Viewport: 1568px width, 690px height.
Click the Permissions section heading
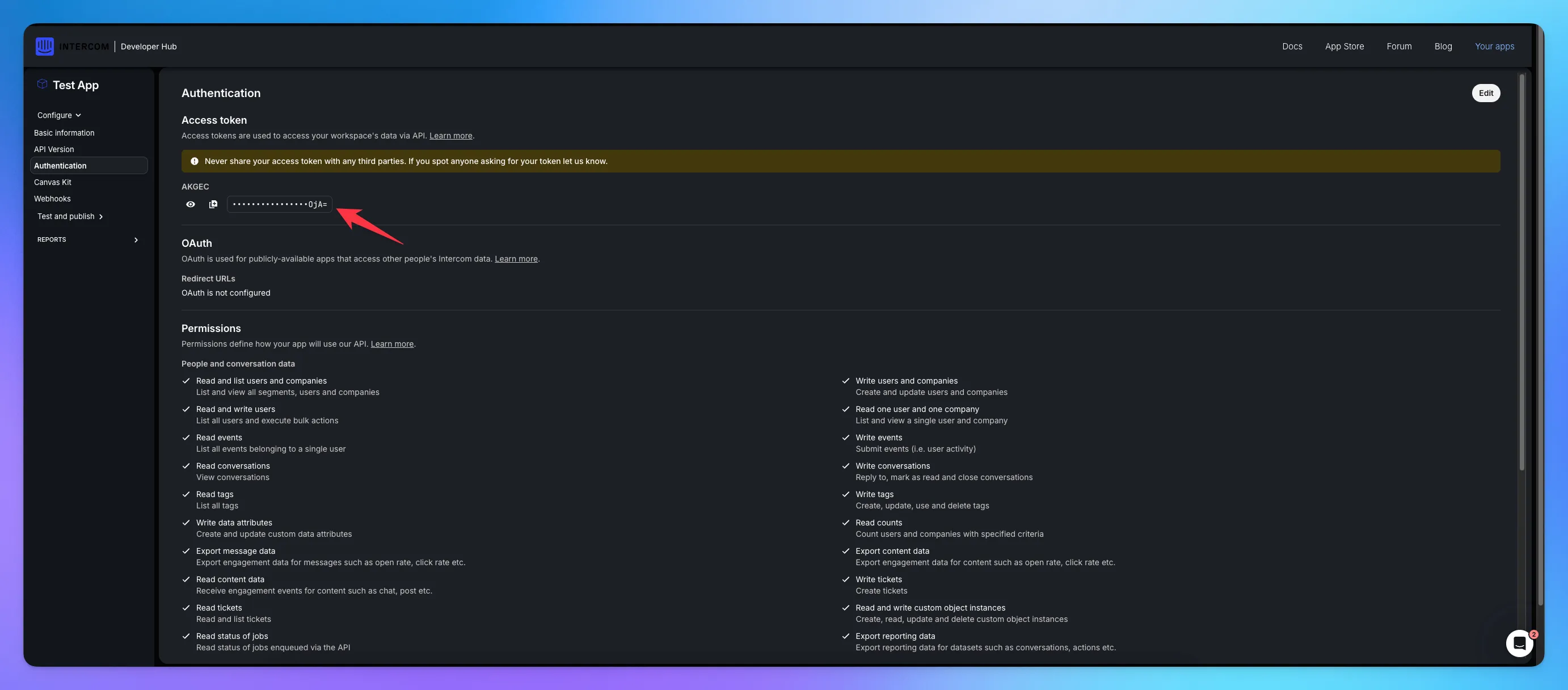coord(211,328)
